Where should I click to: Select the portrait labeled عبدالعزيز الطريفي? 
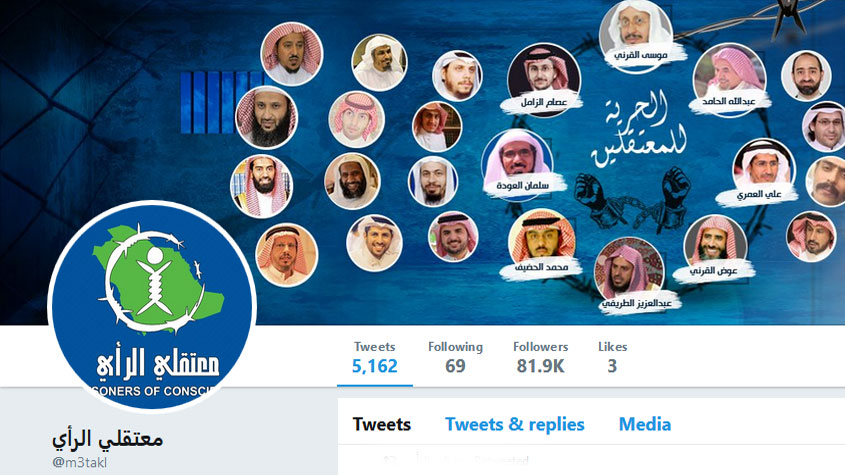click(631, 272)
